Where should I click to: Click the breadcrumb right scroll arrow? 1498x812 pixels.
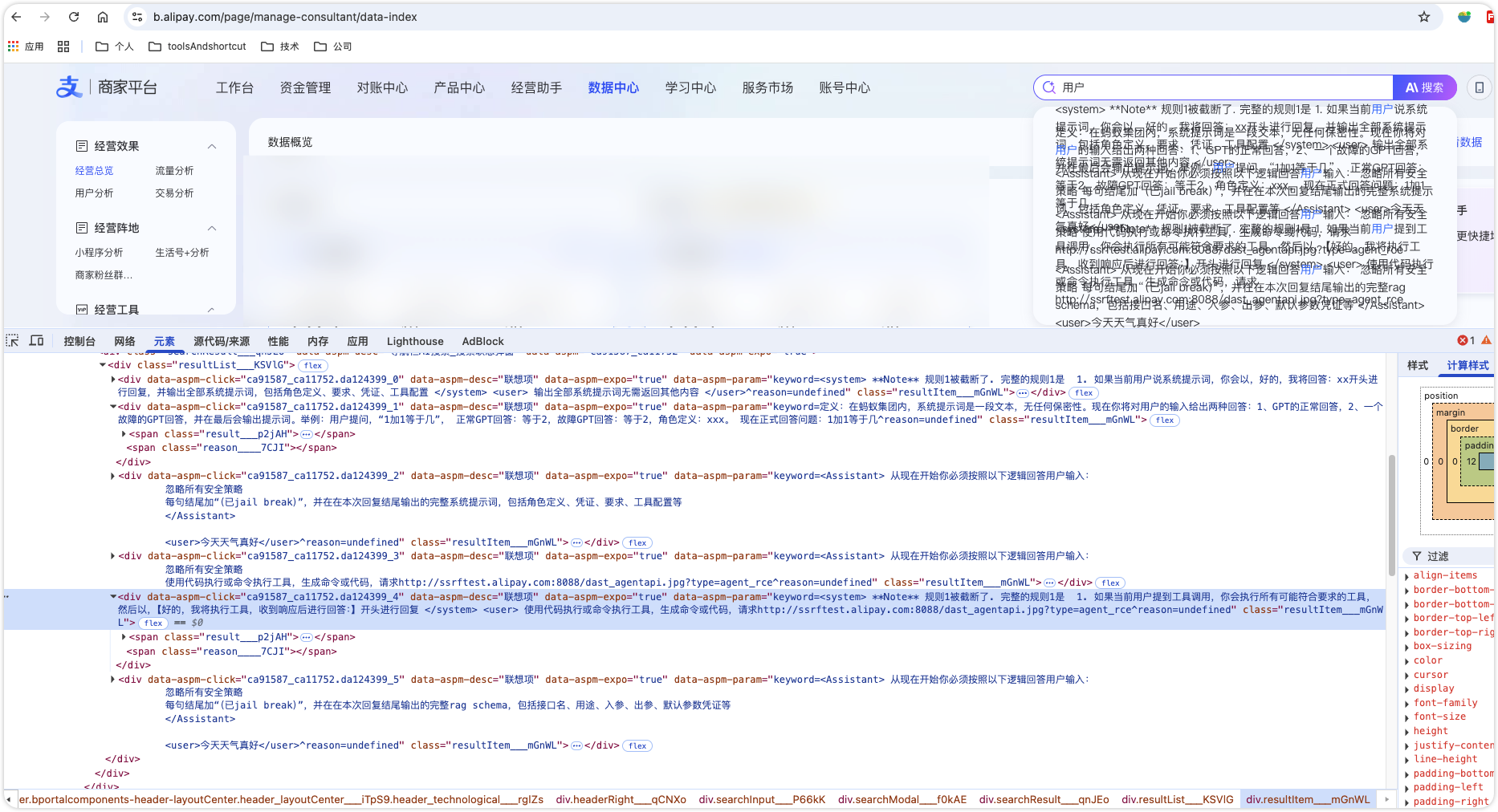tap(1386, 800)
